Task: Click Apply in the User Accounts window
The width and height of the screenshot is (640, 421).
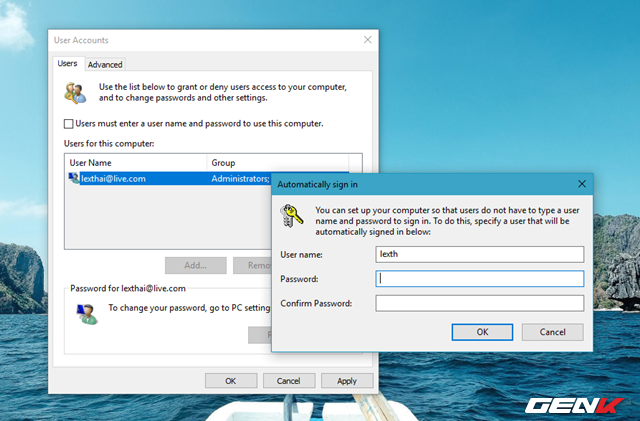Action: (347, 381)
